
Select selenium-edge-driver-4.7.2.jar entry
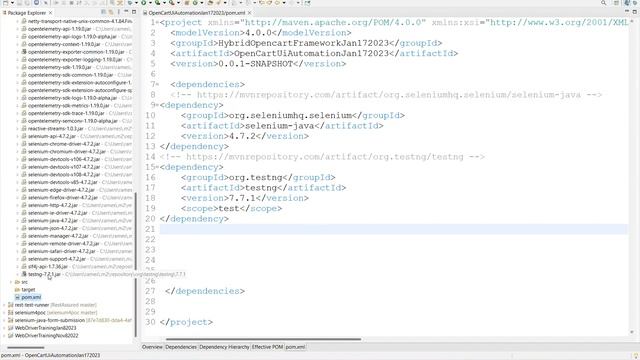pyautogui.click(x=61, y=190)
